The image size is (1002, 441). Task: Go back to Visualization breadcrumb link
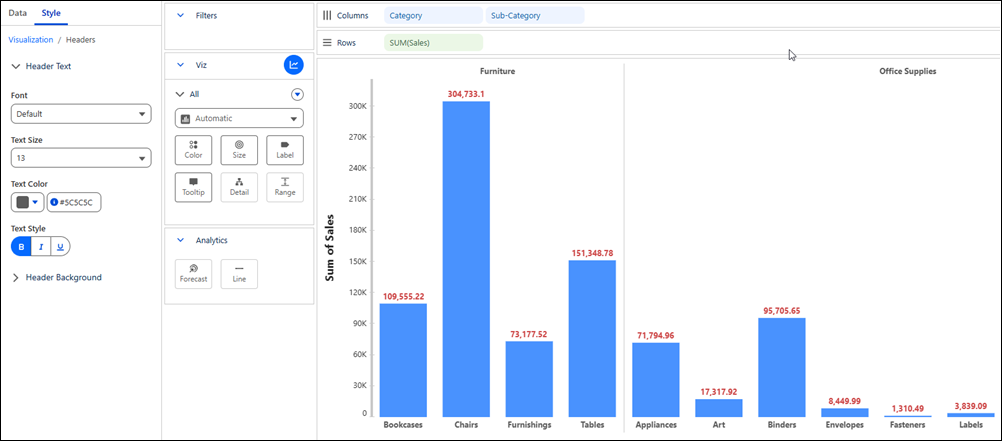tap(31, 40)
